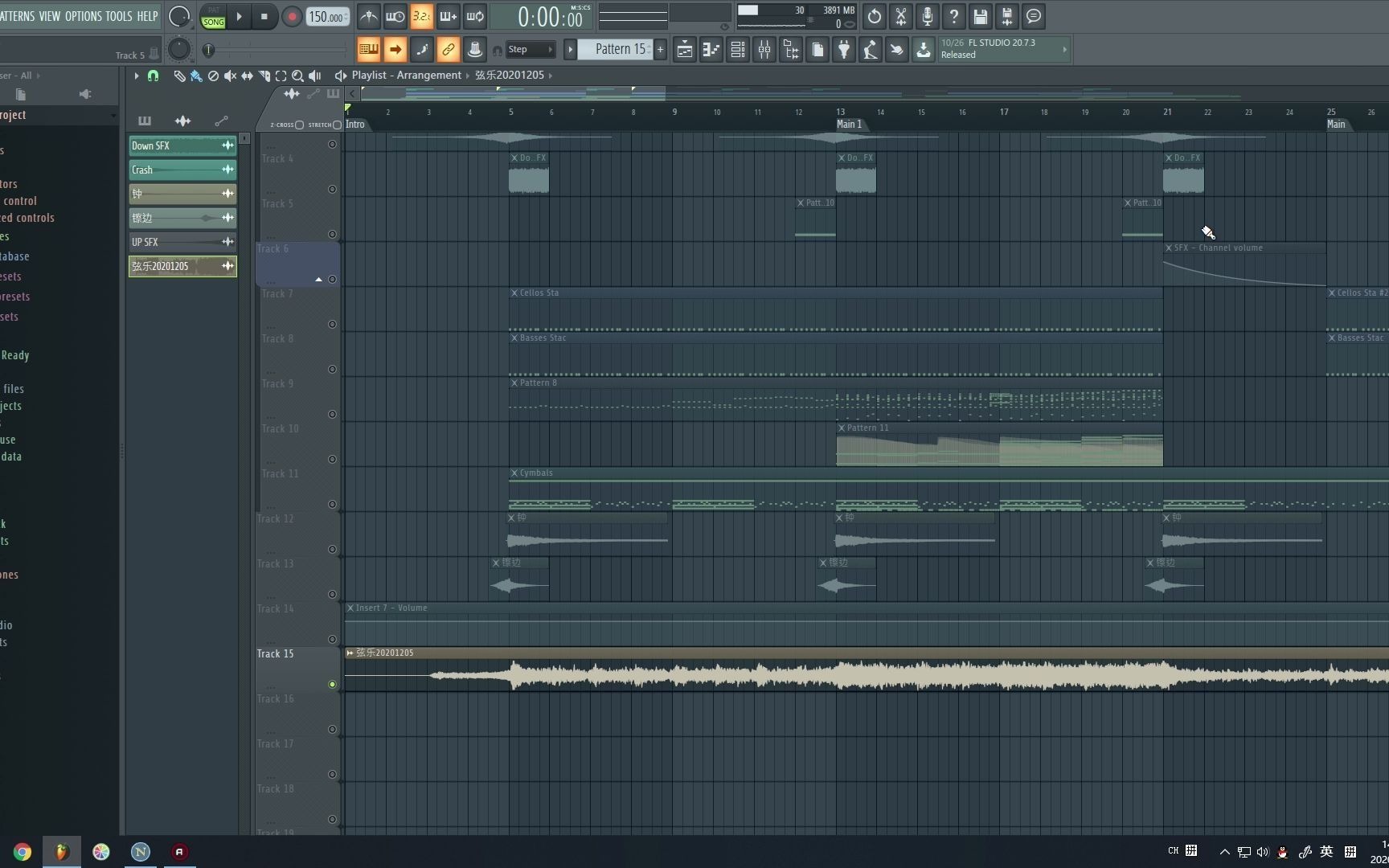Open the VIEW menu
This screenshot has width=1389, height=868.
(x=50, y=16)
